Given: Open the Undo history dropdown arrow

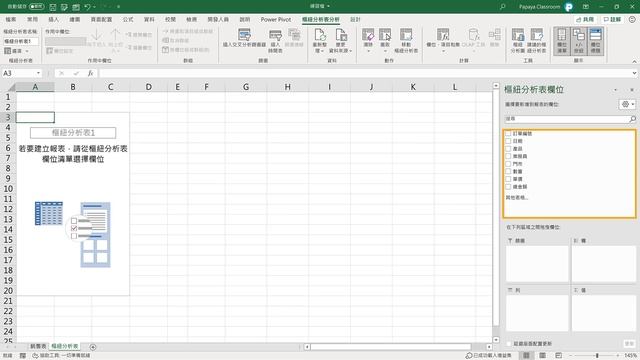Looking at the screenshot, I should click(x=95, y=7).
